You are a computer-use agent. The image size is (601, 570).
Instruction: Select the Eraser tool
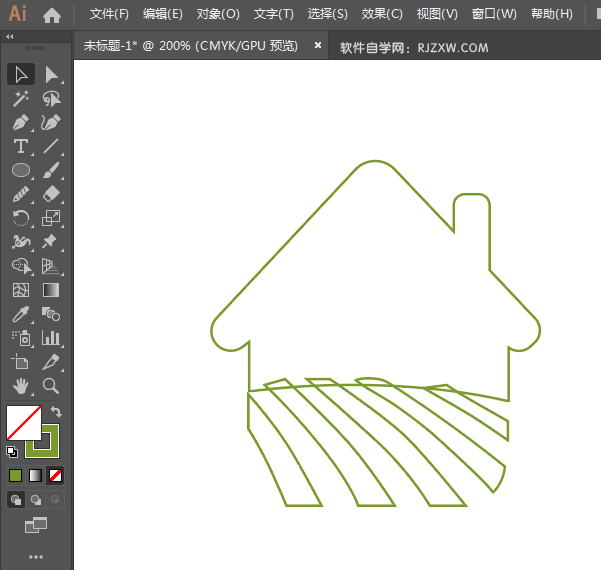[x=51, y=194]
